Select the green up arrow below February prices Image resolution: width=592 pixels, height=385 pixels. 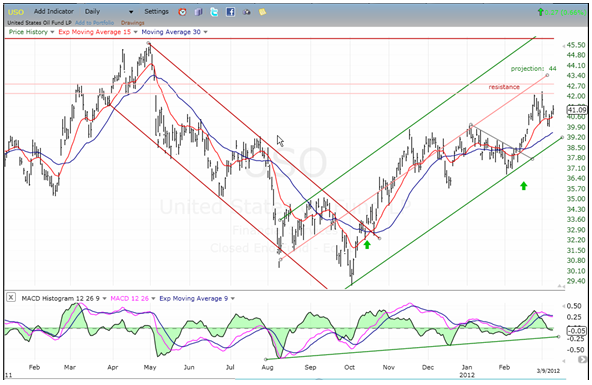tap(523, 185)
